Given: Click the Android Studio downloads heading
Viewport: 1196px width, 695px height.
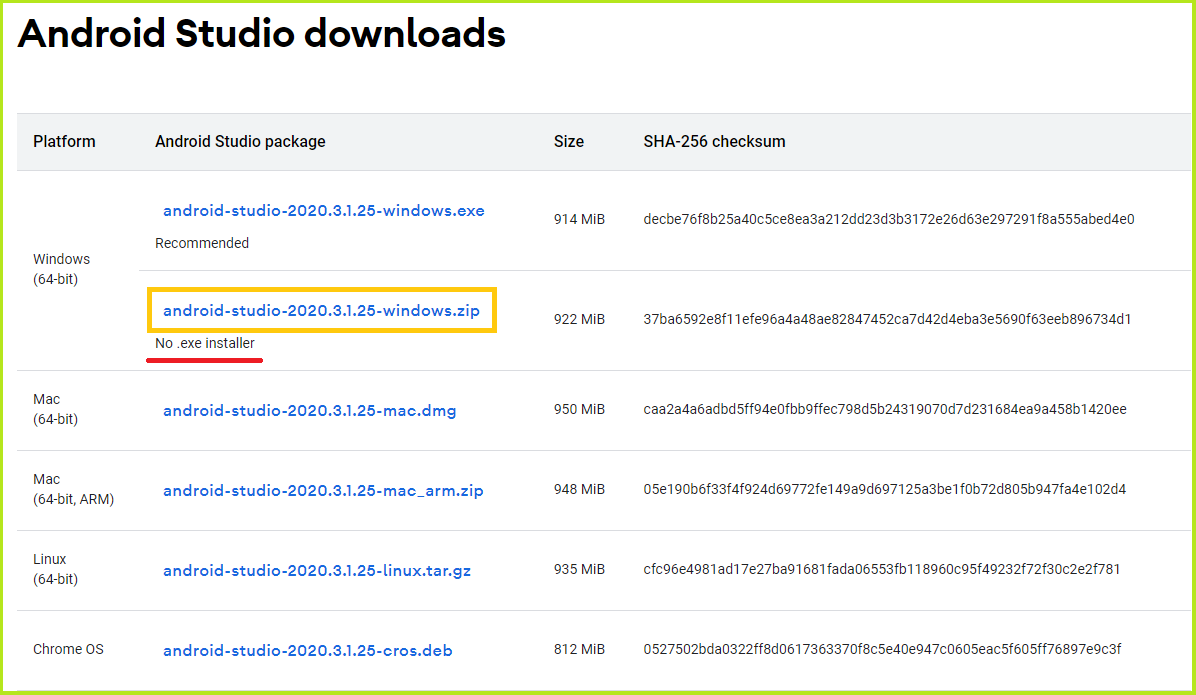Looking at the screenshot, I should [262, 34].
